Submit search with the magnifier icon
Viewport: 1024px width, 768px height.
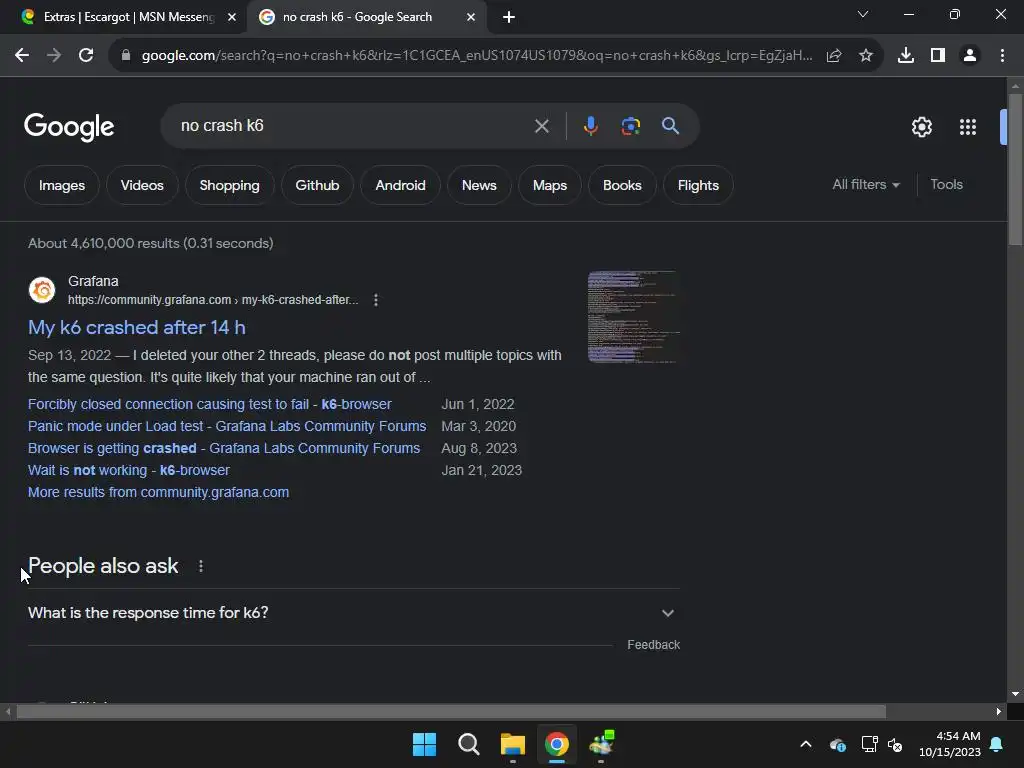(x=670, y=126)
